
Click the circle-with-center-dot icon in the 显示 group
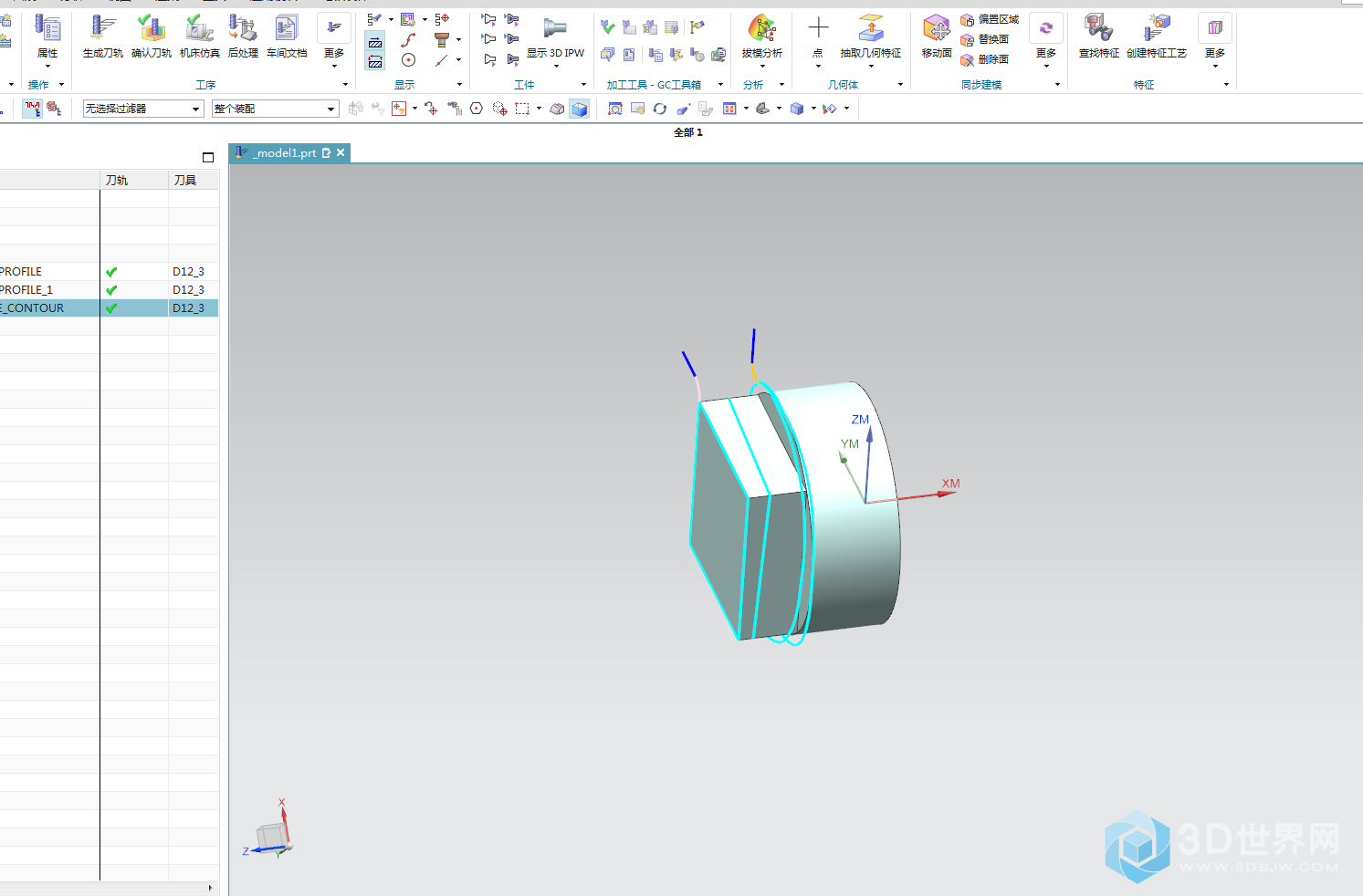point(408,60)
